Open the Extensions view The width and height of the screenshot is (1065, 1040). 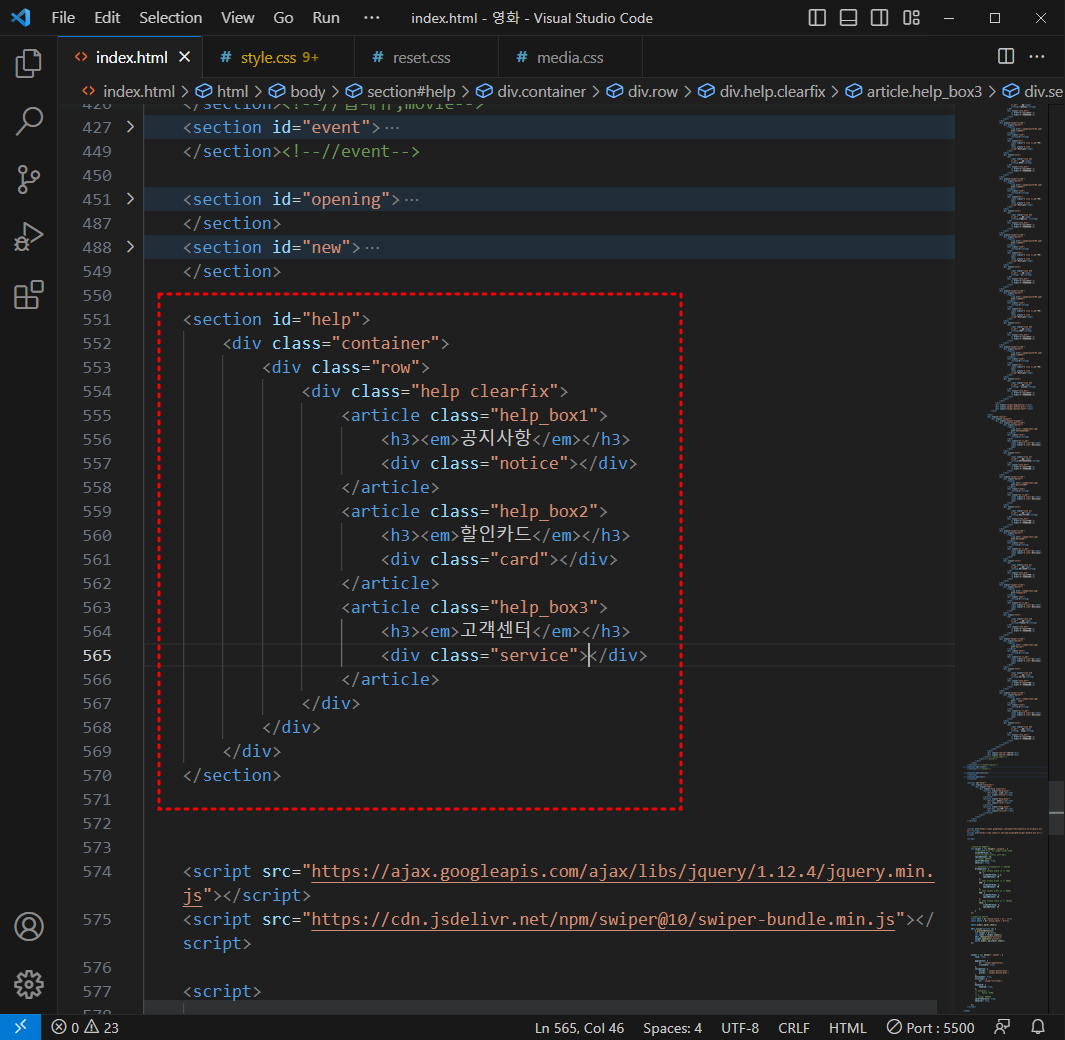(x=29, y=295)
